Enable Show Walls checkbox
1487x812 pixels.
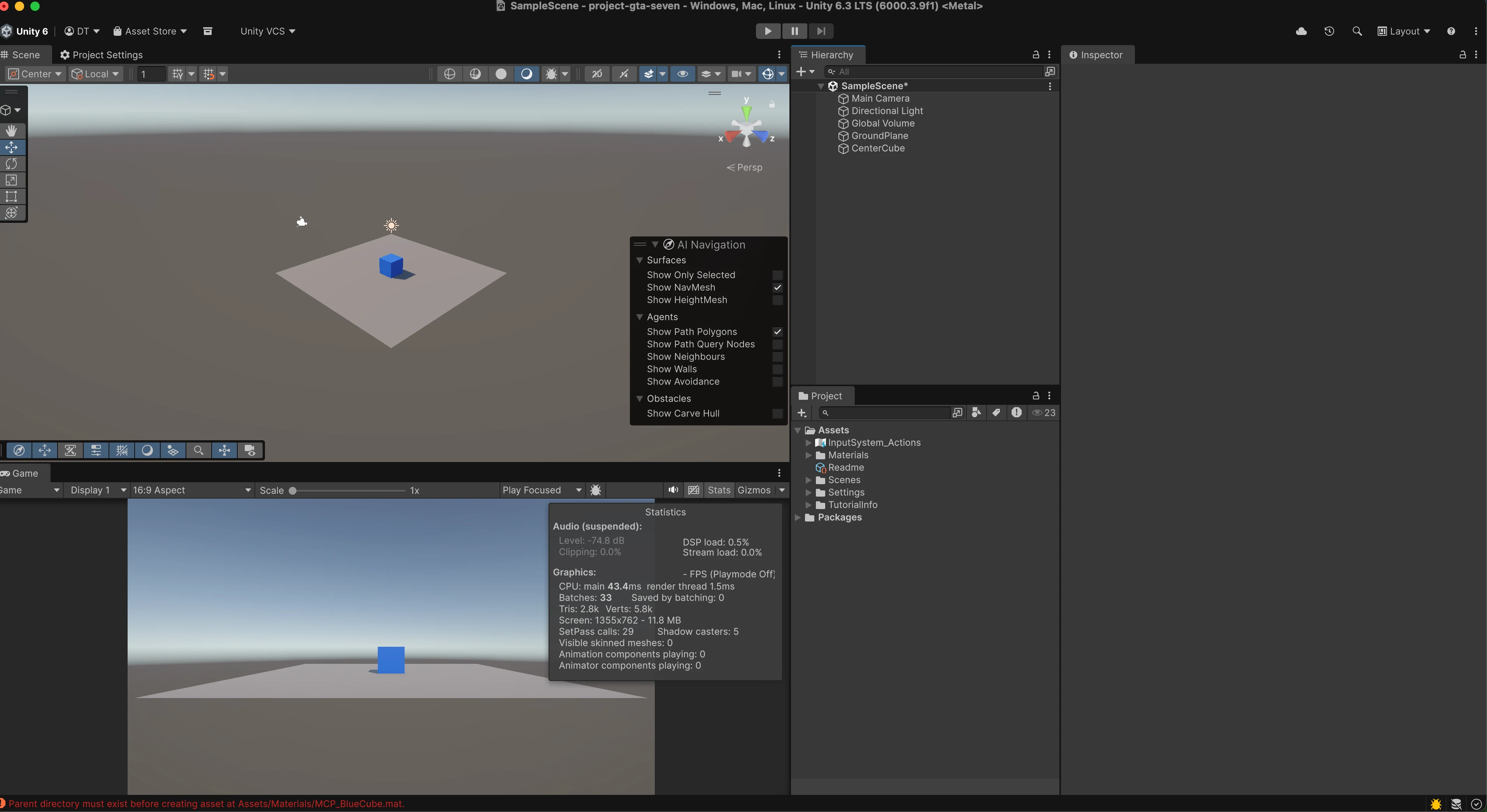(x=778, y=369)
